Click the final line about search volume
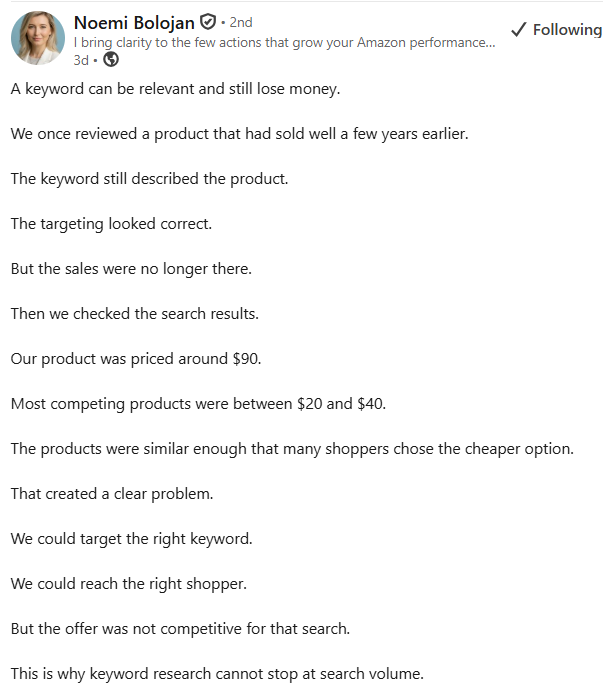This screenshot has width=613, height=697. point(217,674)
